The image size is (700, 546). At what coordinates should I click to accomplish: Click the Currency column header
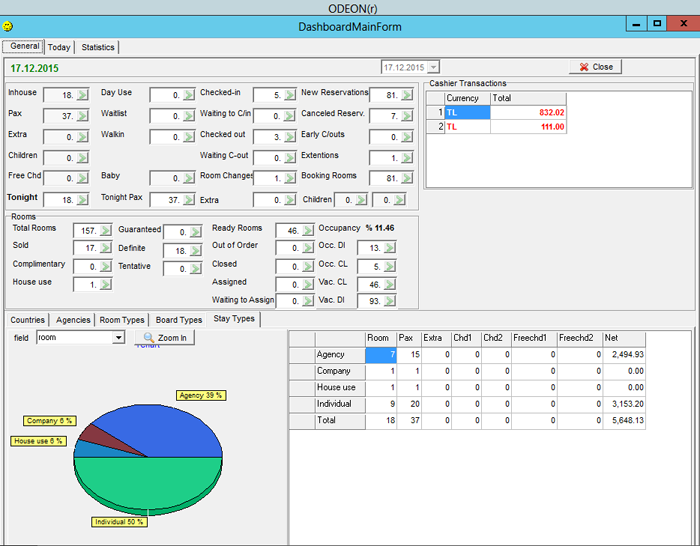tap(467, 98)
